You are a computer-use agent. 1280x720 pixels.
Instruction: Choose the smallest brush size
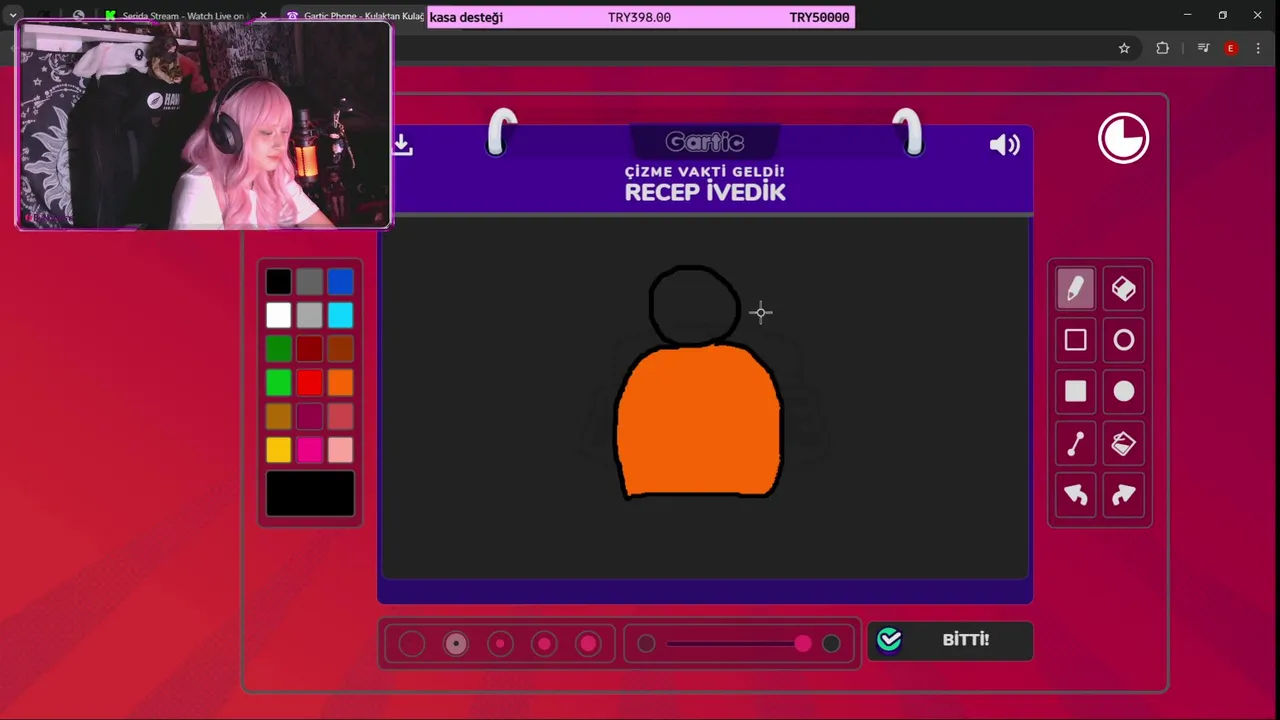coord(412,644)
